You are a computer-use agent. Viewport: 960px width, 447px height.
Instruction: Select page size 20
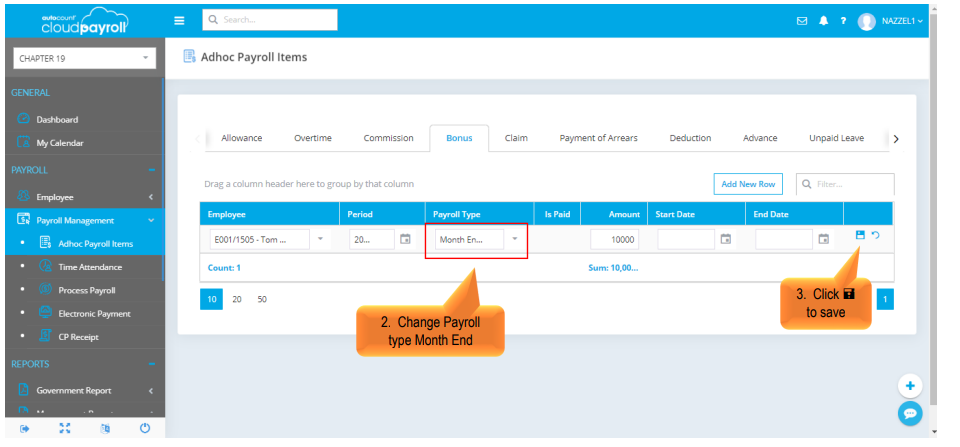[x=237, y=299]
